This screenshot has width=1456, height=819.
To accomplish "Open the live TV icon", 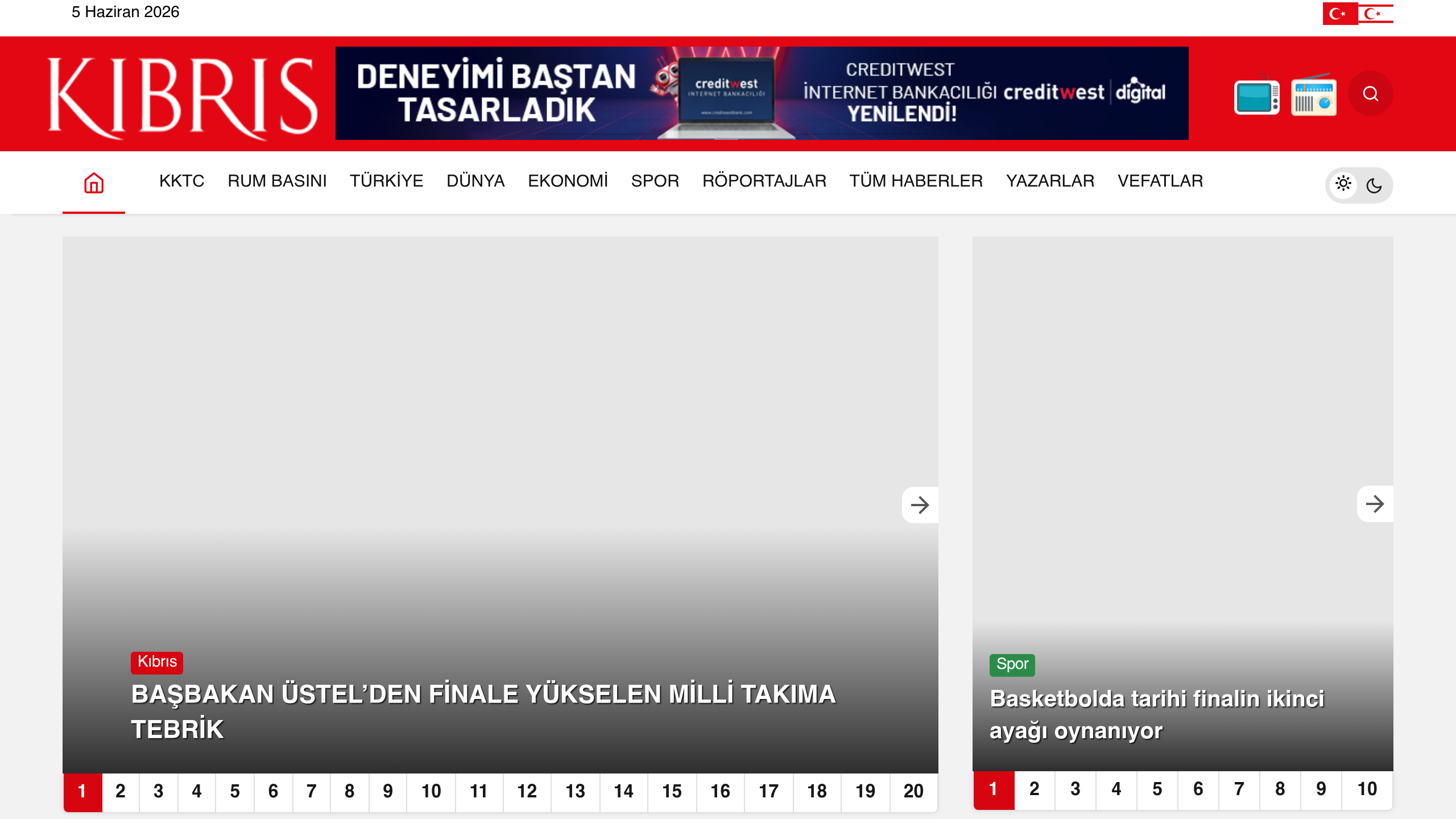I will click(x=1257, y=95).
